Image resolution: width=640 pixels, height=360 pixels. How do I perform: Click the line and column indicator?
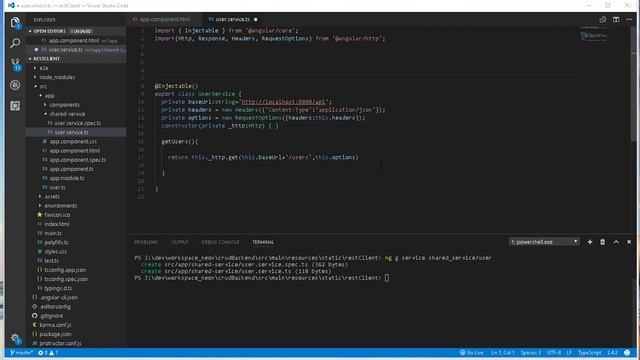(x=502, y=353)
